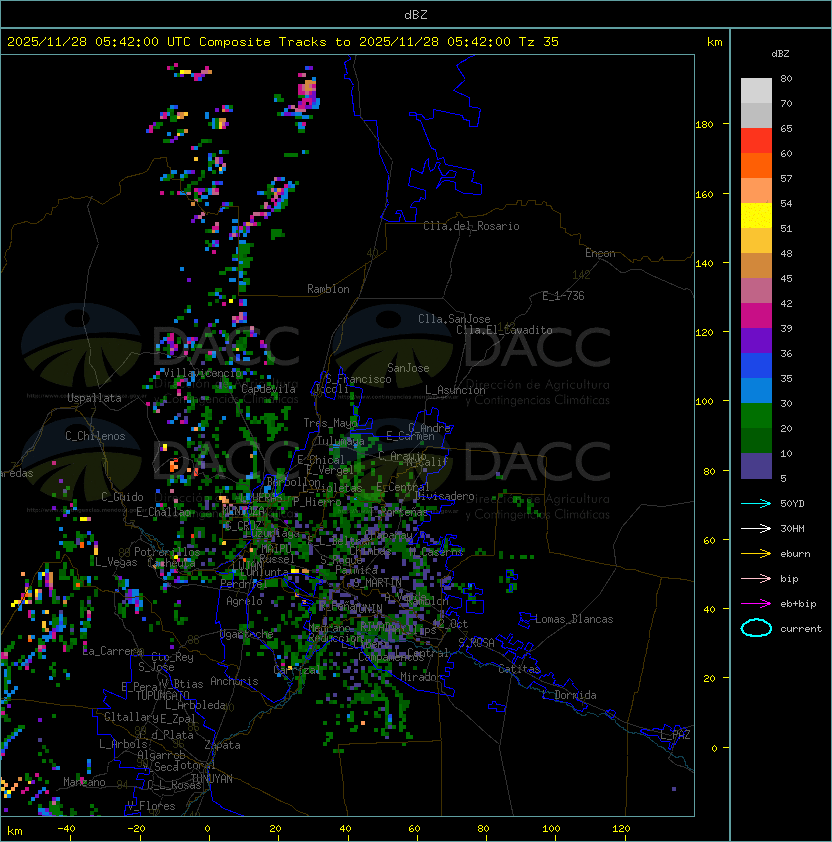Click the L_Vegas map label
The width and height of the screenshot is (832, 842).
point(116,562)
